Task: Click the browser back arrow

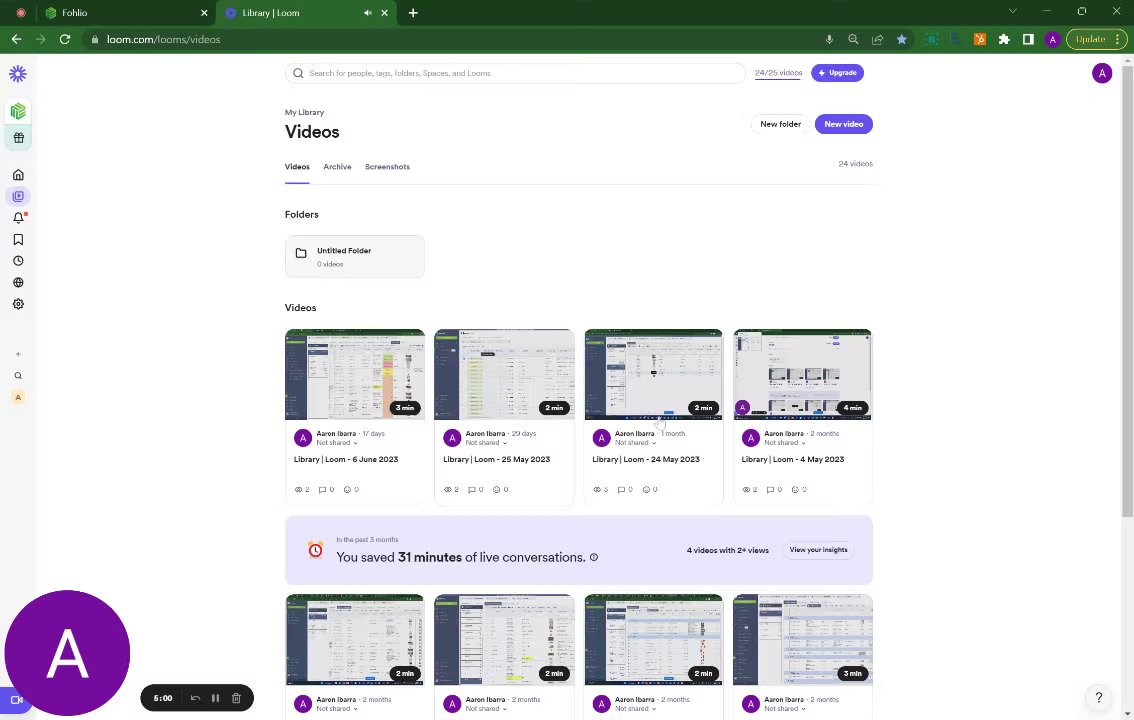Action: pos(17,39)
